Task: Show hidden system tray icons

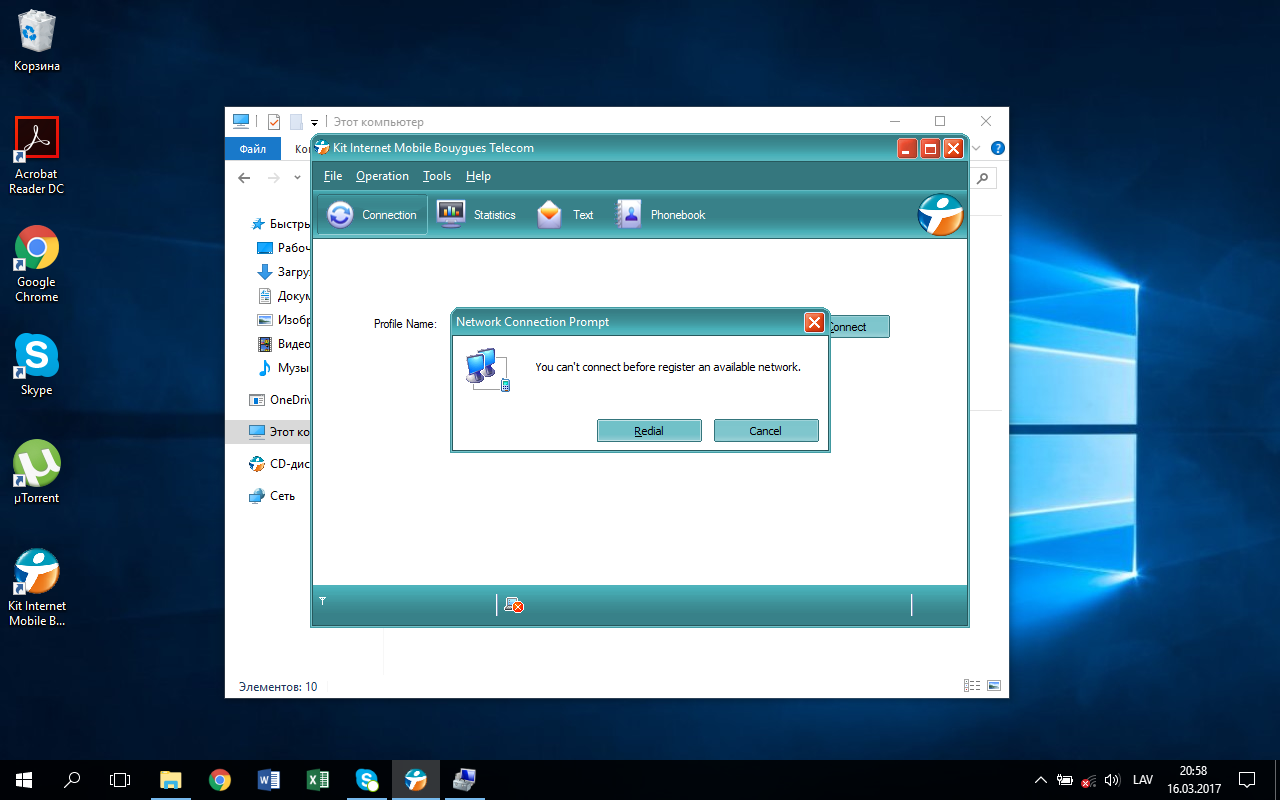Action: [1040, 780]
